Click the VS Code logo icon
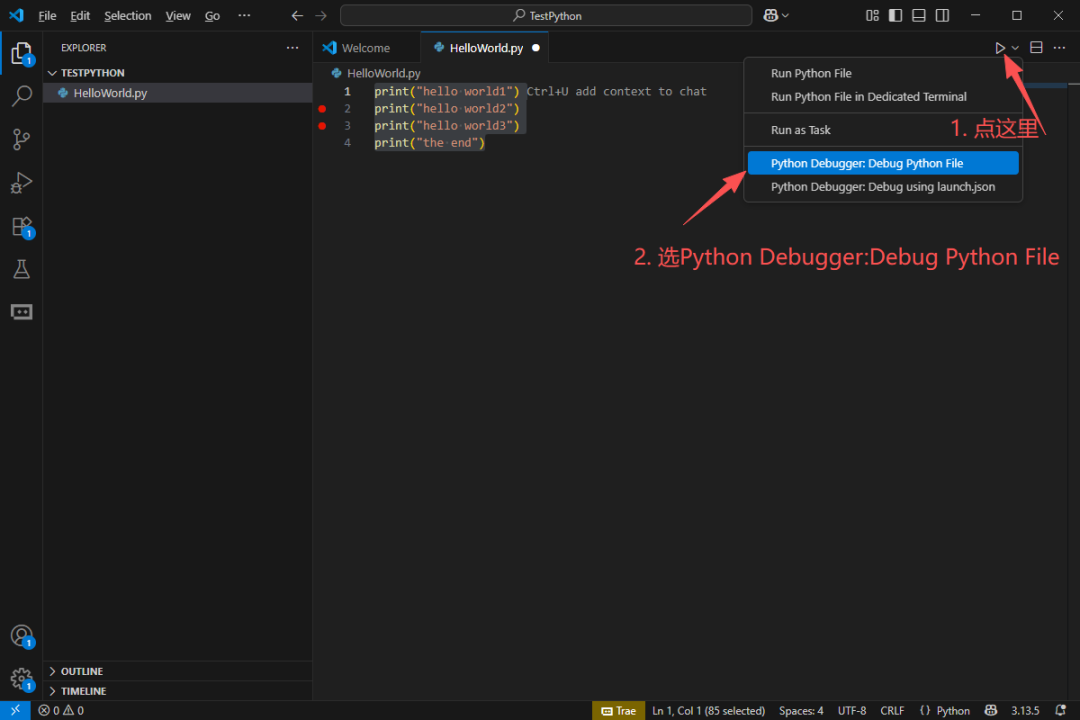The image size is (1080, 720). click(x=16, y=15)
